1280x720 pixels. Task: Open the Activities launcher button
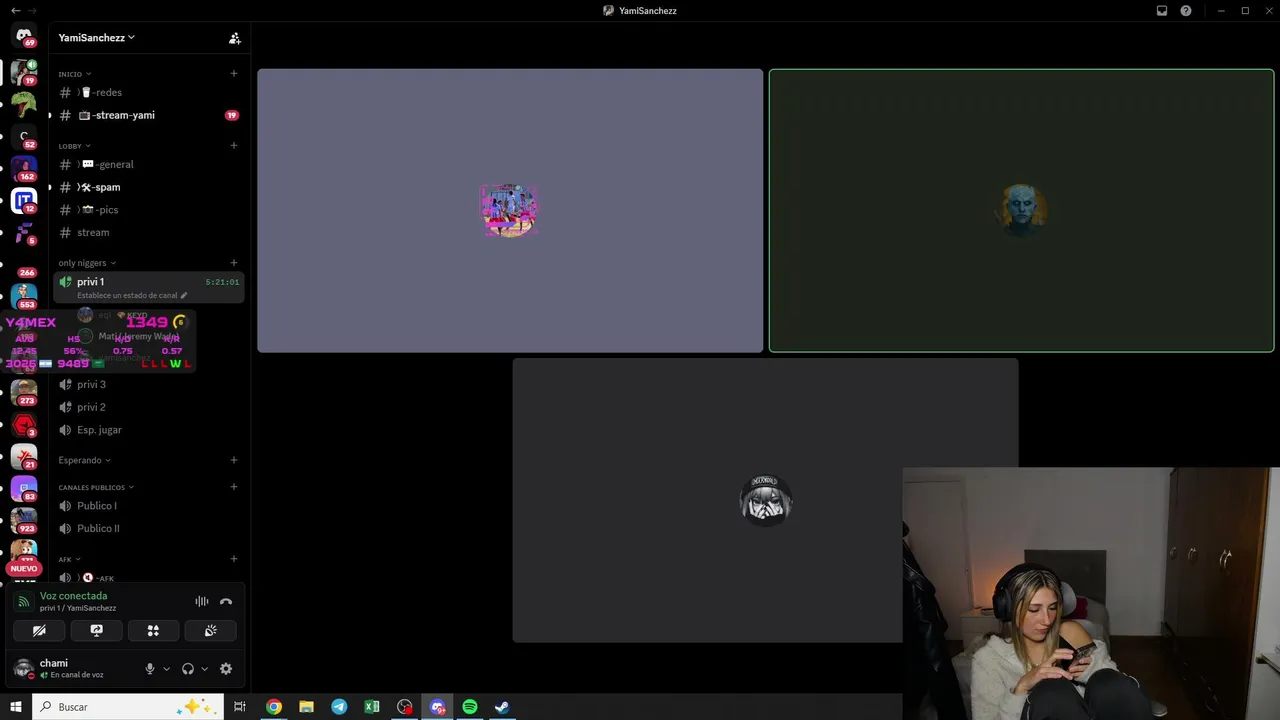(153, 631)
